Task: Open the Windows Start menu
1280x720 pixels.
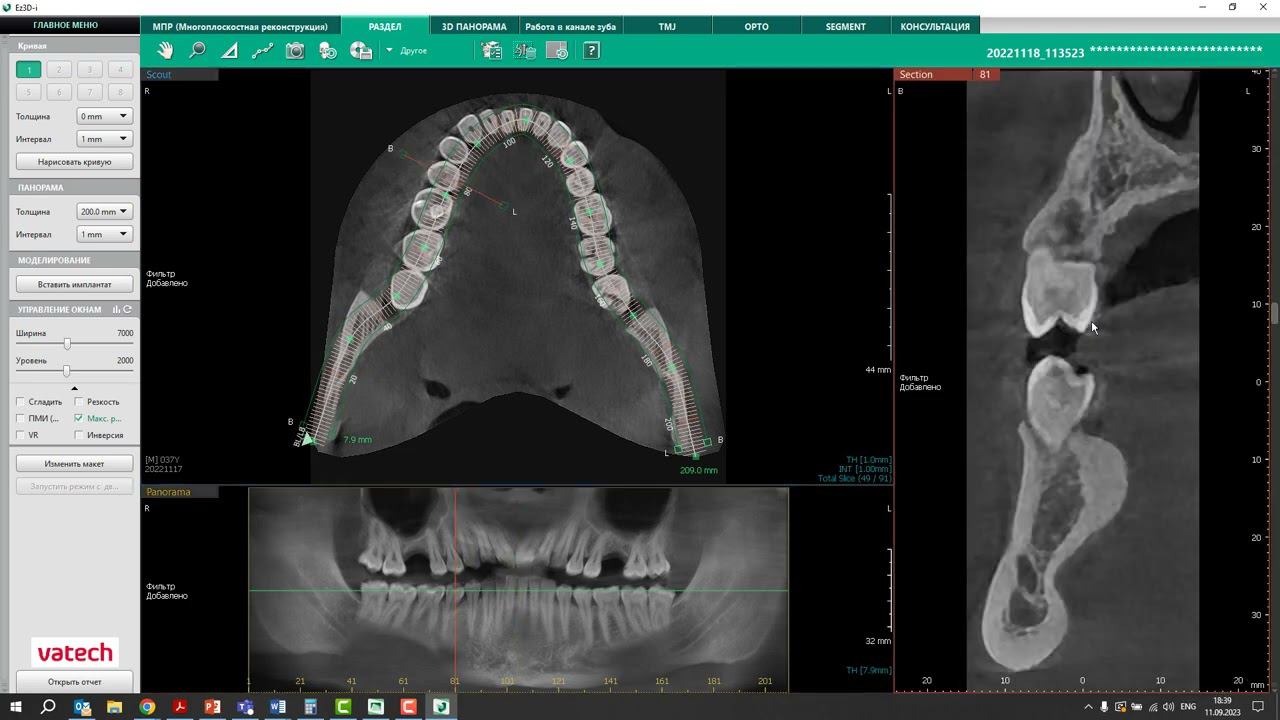Action: coord(15,707)
